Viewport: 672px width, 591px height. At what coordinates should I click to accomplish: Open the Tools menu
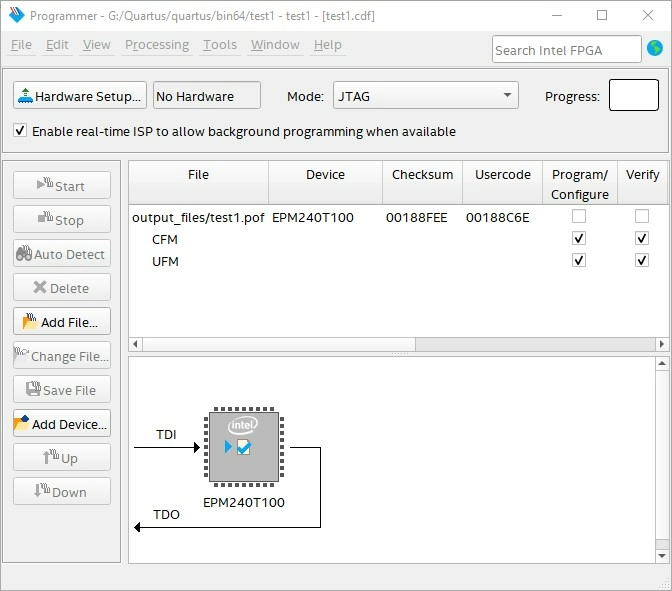pyautogui.click(x=220, y=45)
